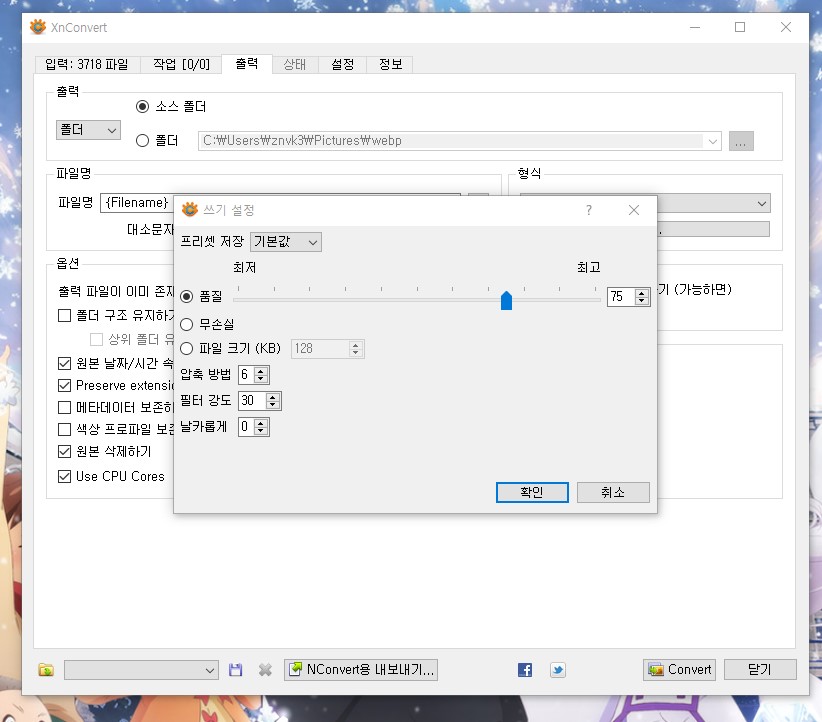Click the 취소 button

pyautogui.click(x=613, y=492)
